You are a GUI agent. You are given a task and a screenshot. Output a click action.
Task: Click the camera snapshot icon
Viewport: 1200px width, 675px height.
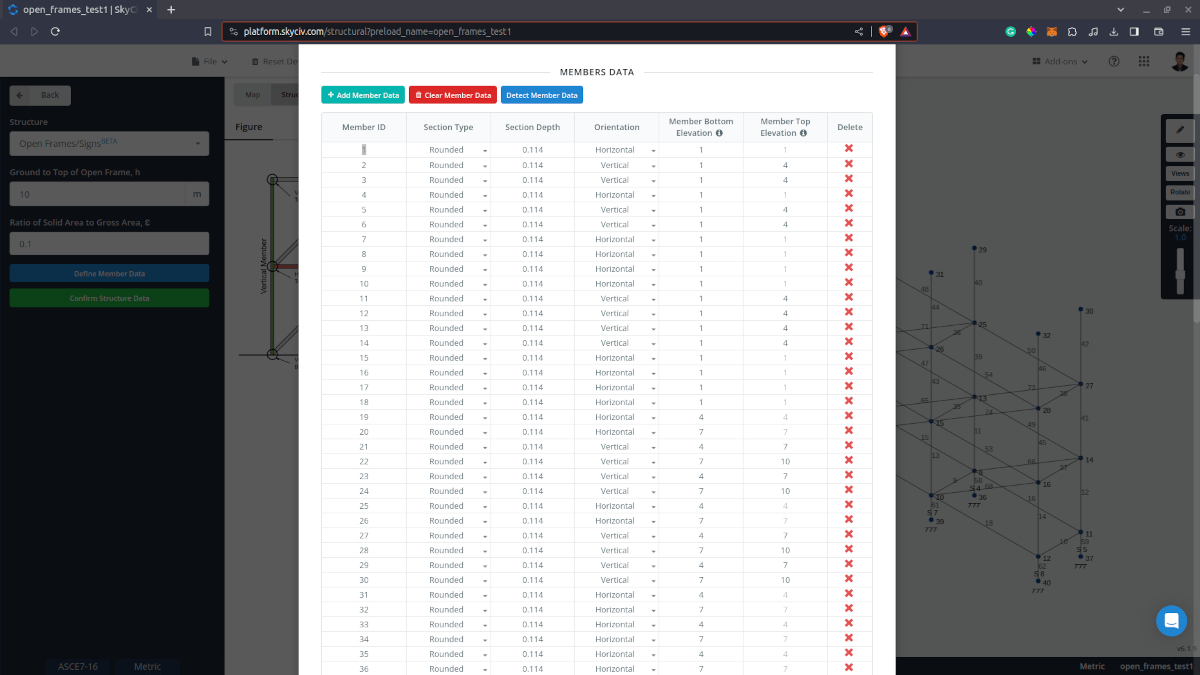[x=1180, y=211]
